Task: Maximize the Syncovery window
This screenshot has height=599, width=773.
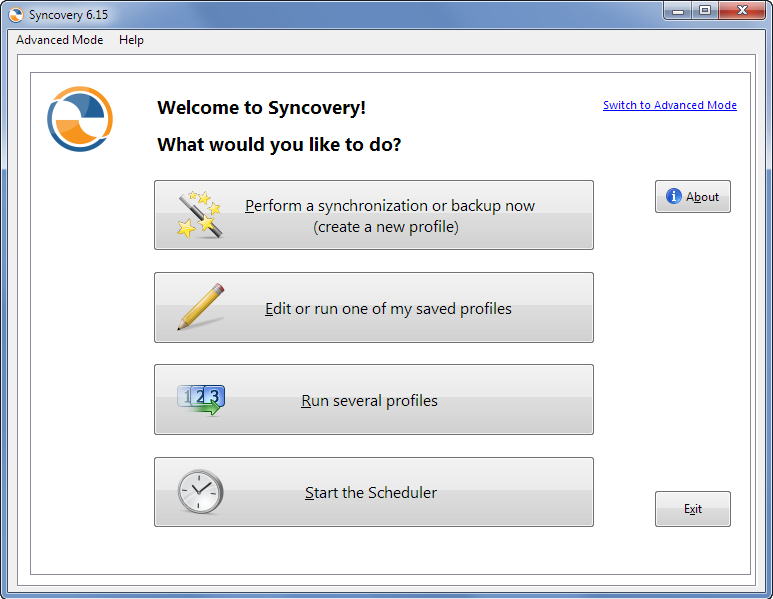Action: (704, 10)
